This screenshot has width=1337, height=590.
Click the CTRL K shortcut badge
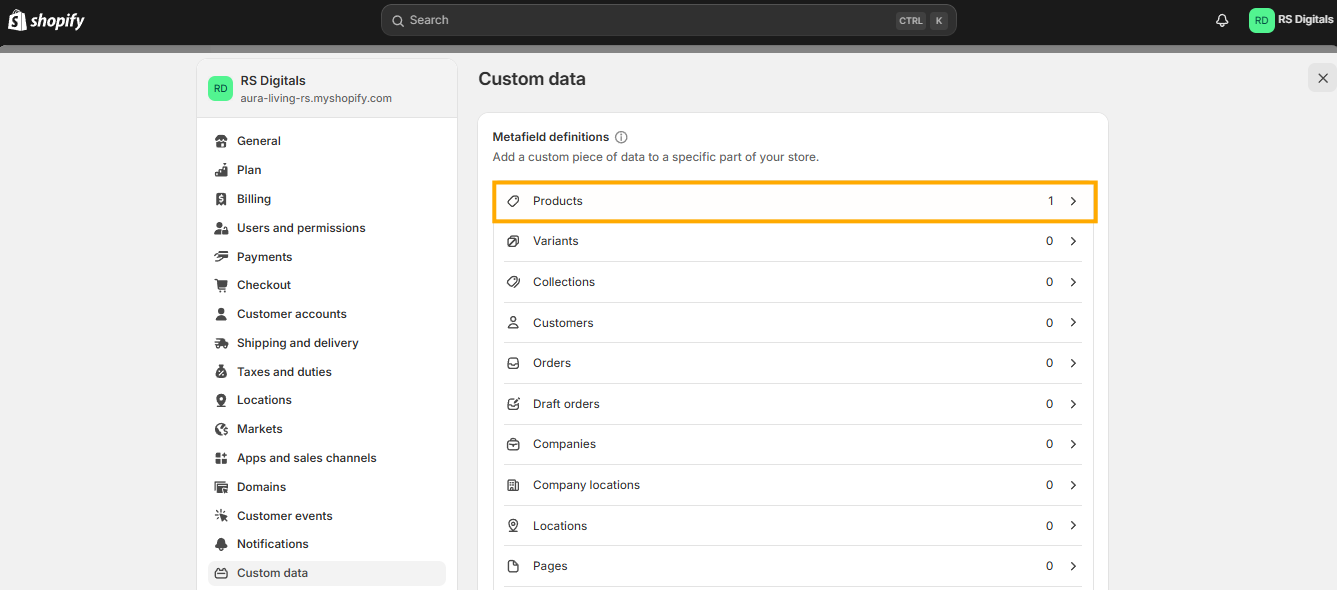tap(922, 20)
